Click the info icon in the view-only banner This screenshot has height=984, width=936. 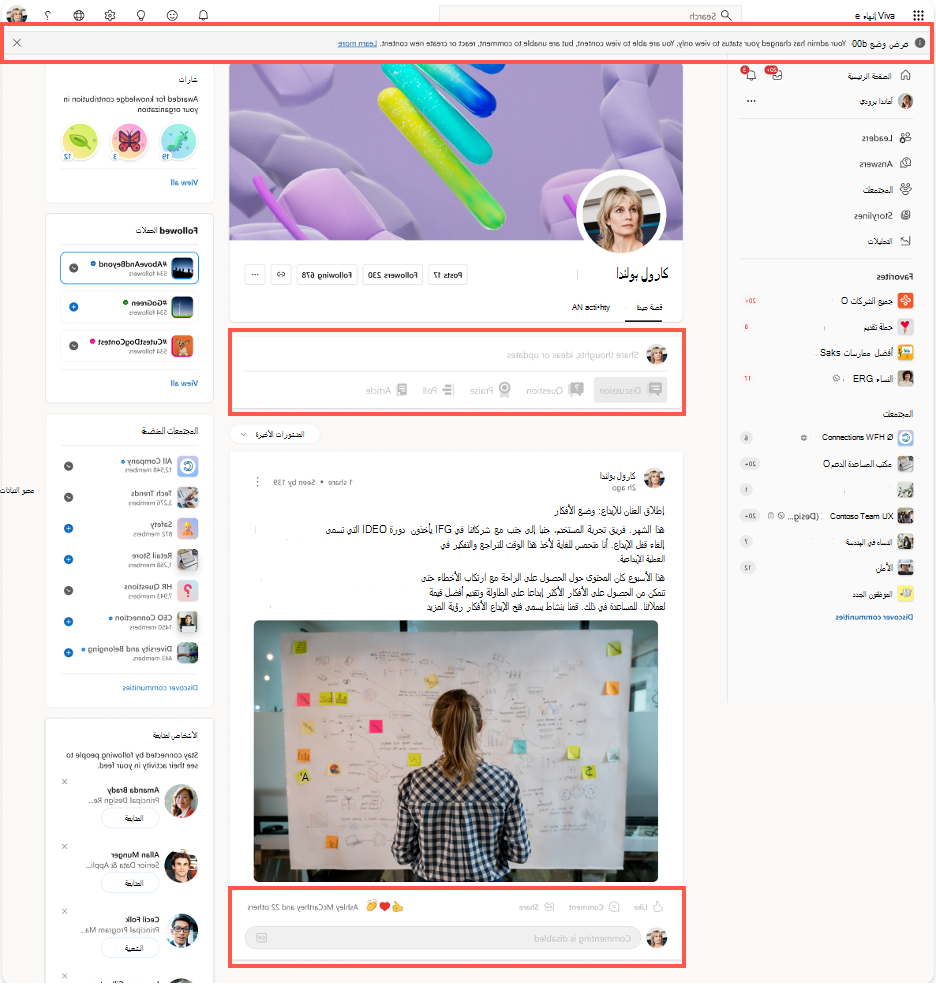(920, 43)
